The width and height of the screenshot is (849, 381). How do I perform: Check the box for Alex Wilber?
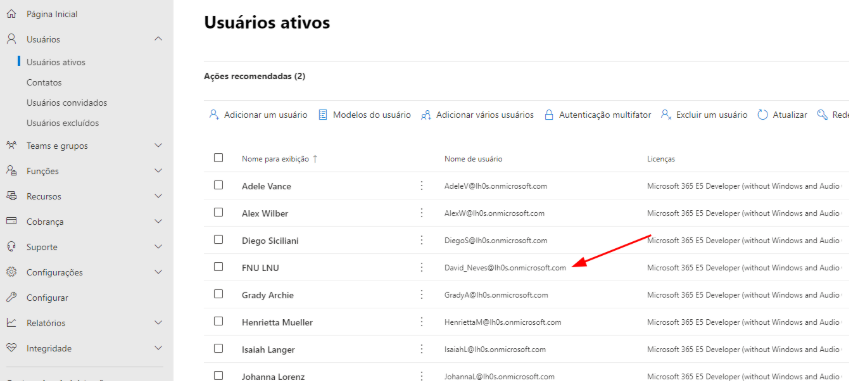point(218,212)
